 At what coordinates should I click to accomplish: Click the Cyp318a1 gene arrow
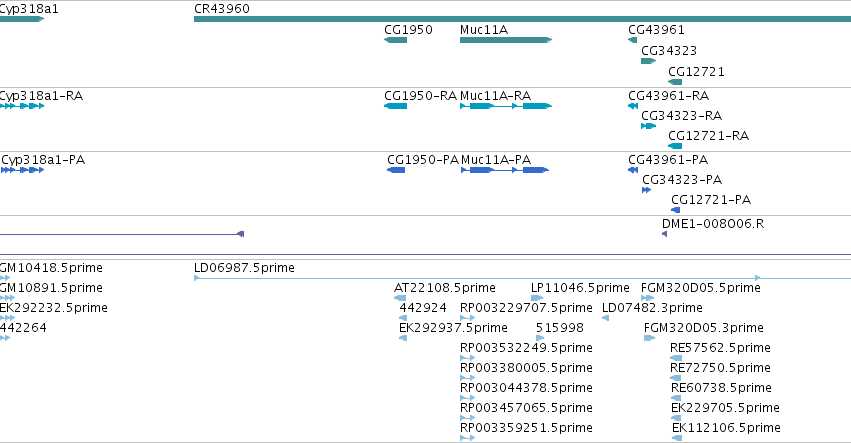tap(22, 19)
